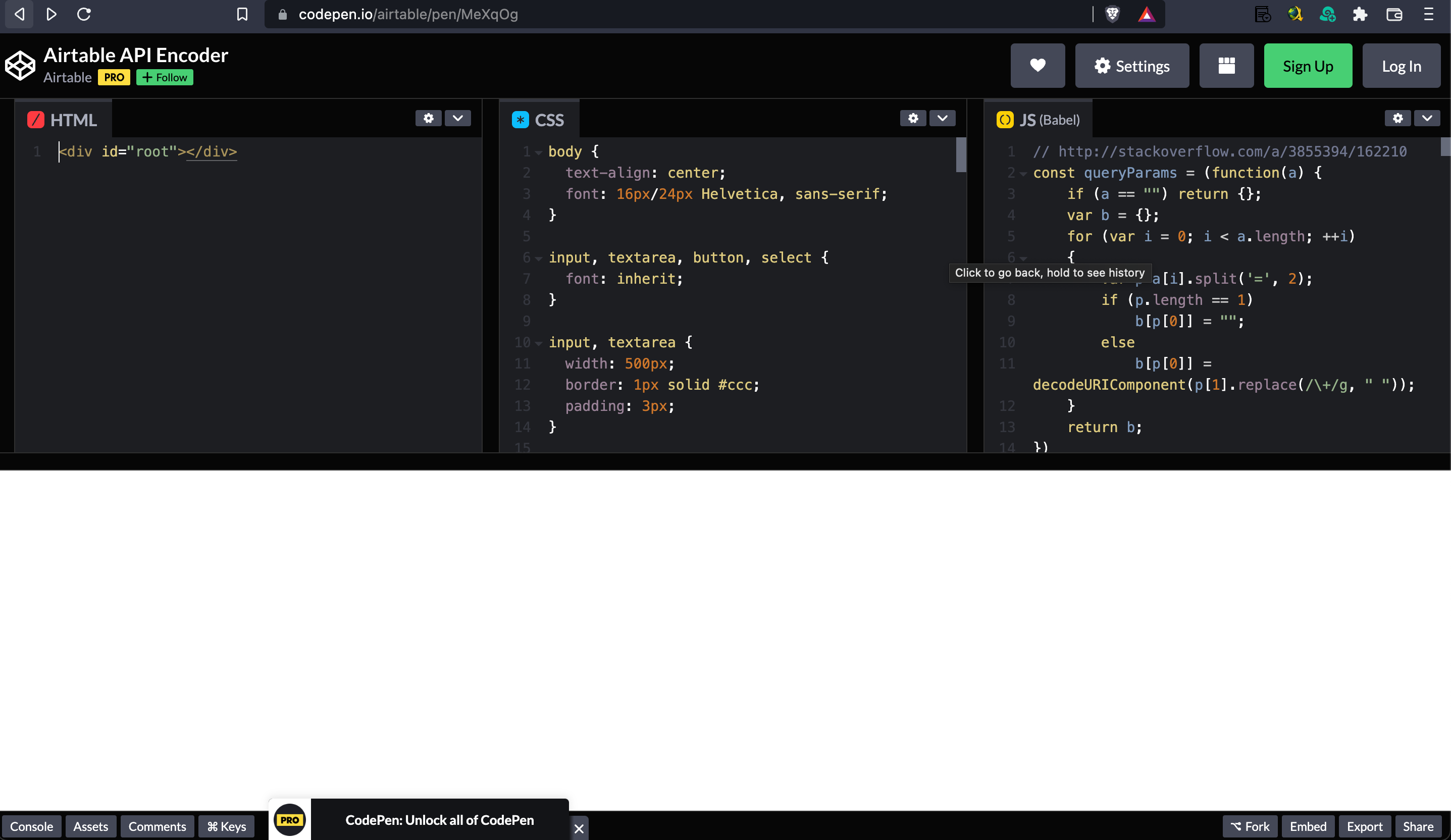Viewport: 1451px width, 840px height.
Task: Open the browser hamburger menu
Action: (x=1429, y=15)
